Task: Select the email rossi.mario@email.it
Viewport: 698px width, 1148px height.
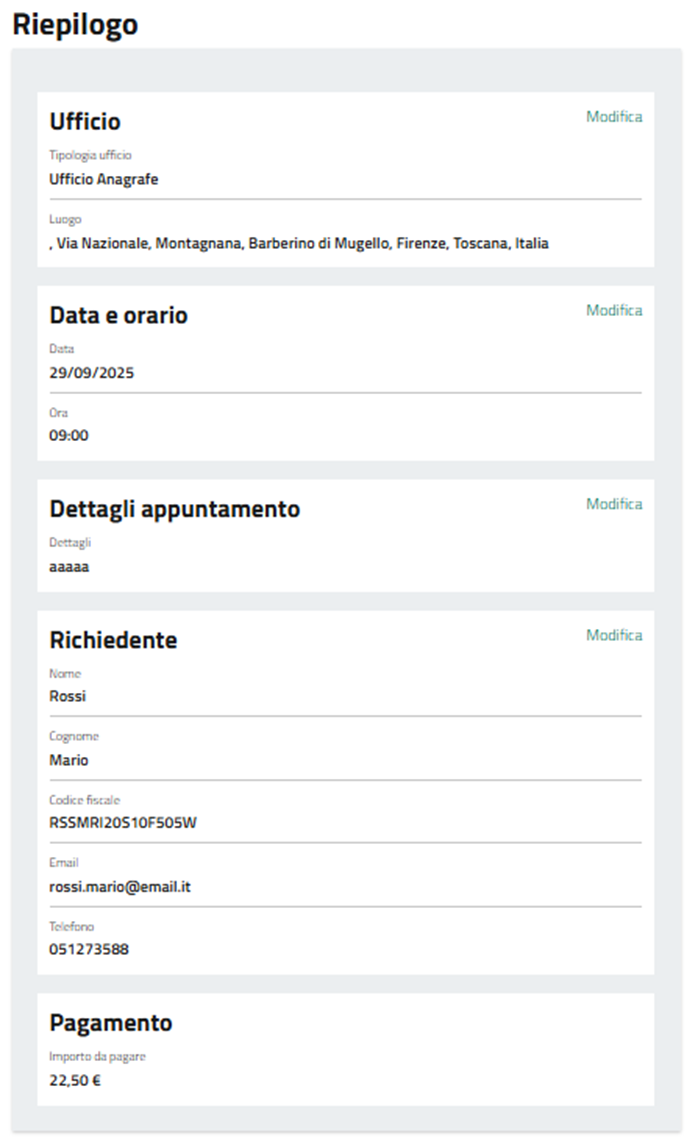Action: [x=120, y=886]
